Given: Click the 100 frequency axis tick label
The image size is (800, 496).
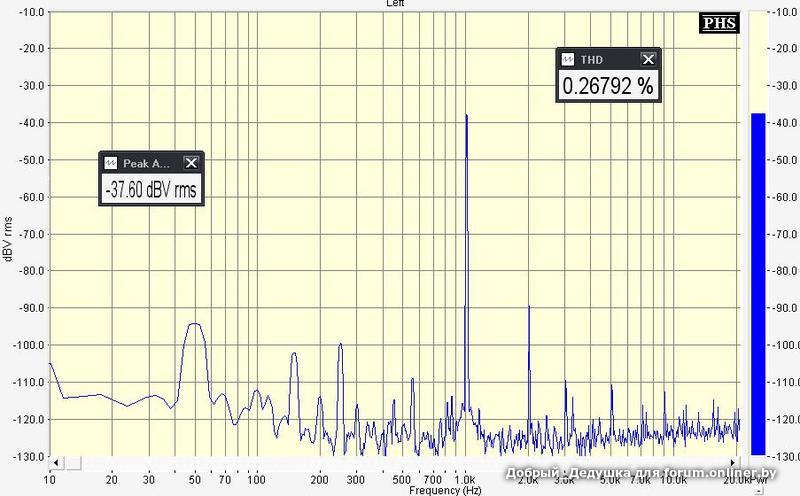Looking at the screenshot, I should pyautogui.click(x=256, y=480).
